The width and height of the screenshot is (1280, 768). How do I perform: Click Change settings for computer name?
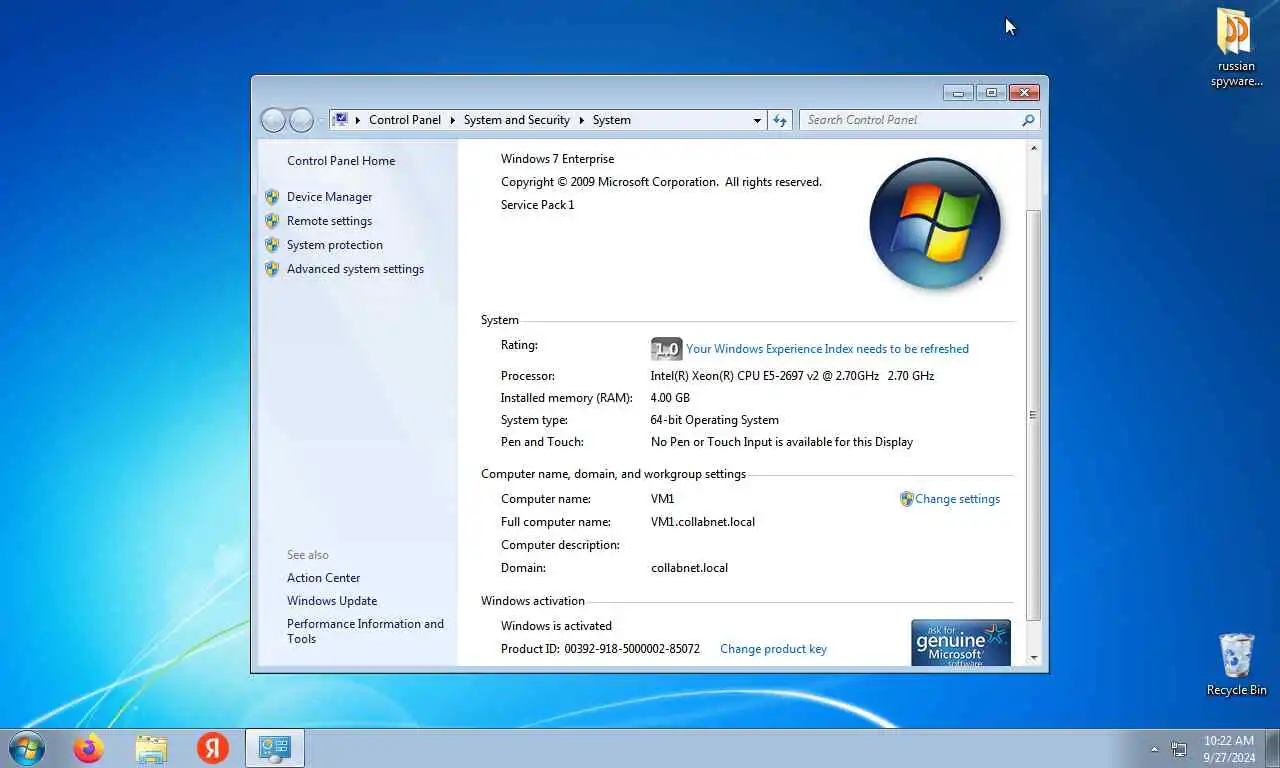(x=957, y=499)
